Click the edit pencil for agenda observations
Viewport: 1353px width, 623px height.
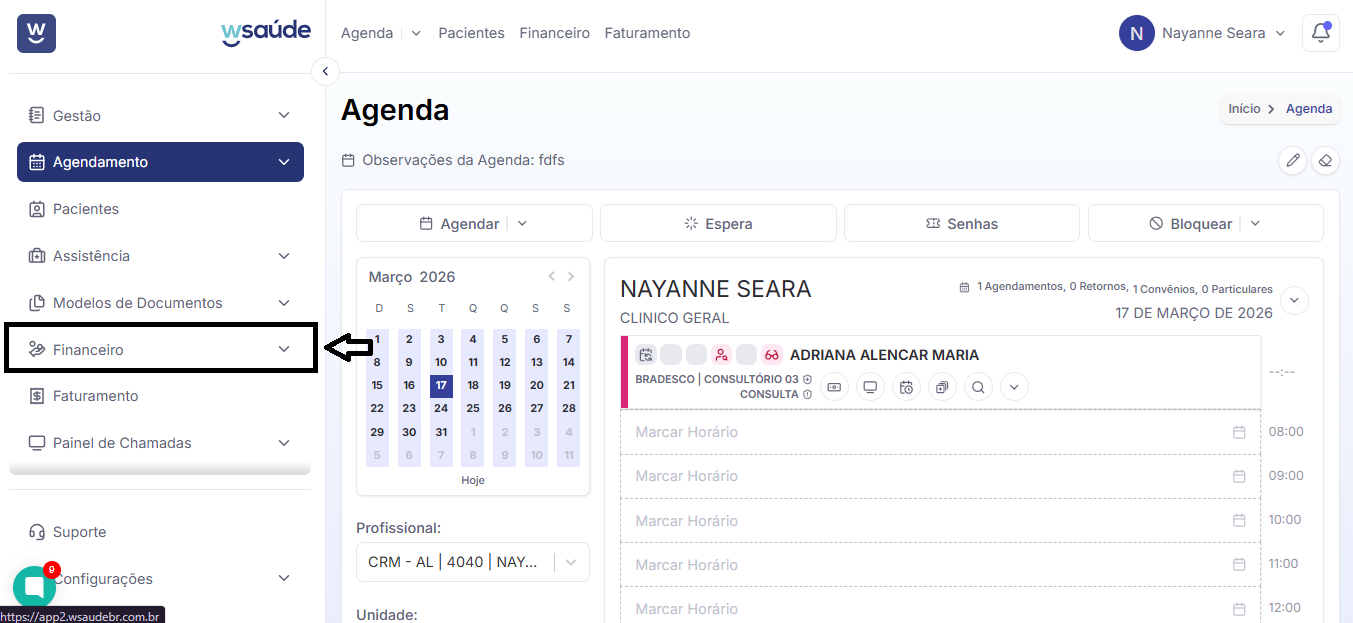1293,160
